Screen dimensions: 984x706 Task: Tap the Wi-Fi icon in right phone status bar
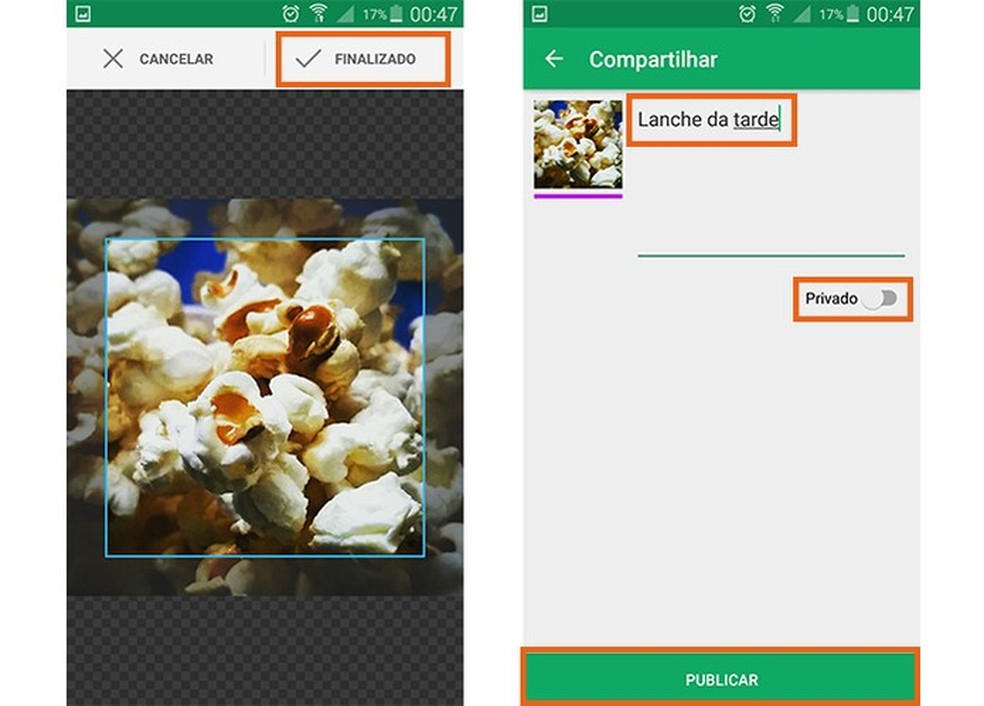[775, 13]
